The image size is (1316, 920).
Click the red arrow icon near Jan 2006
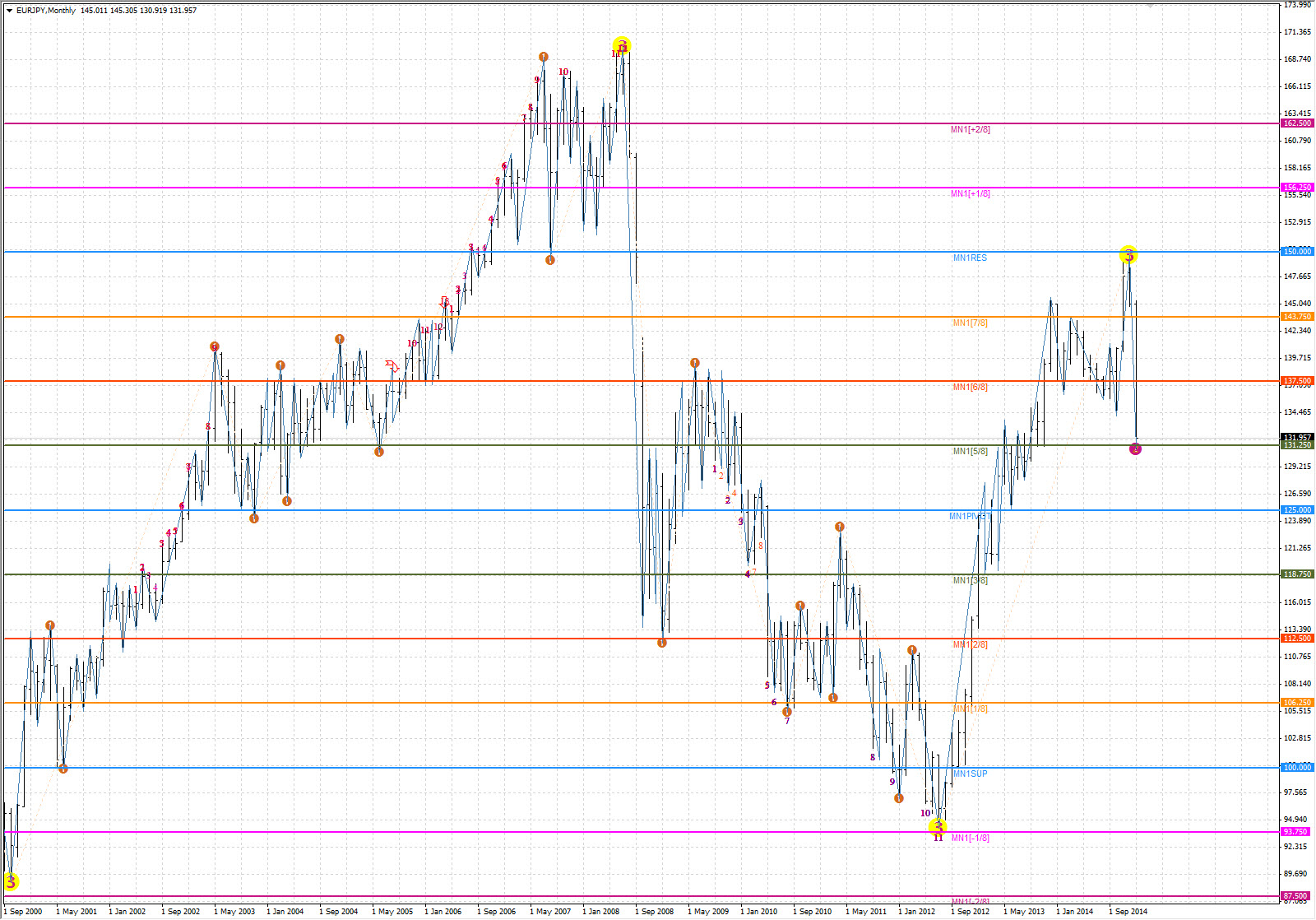[445, 302]
